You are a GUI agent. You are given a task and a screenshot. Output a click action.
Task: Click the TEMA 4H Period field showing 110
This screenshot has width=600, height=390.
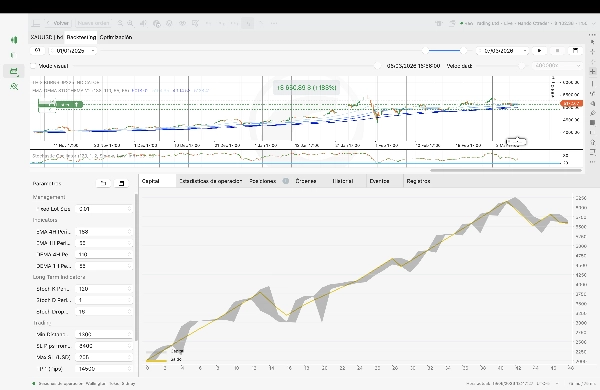click(104, 254)
